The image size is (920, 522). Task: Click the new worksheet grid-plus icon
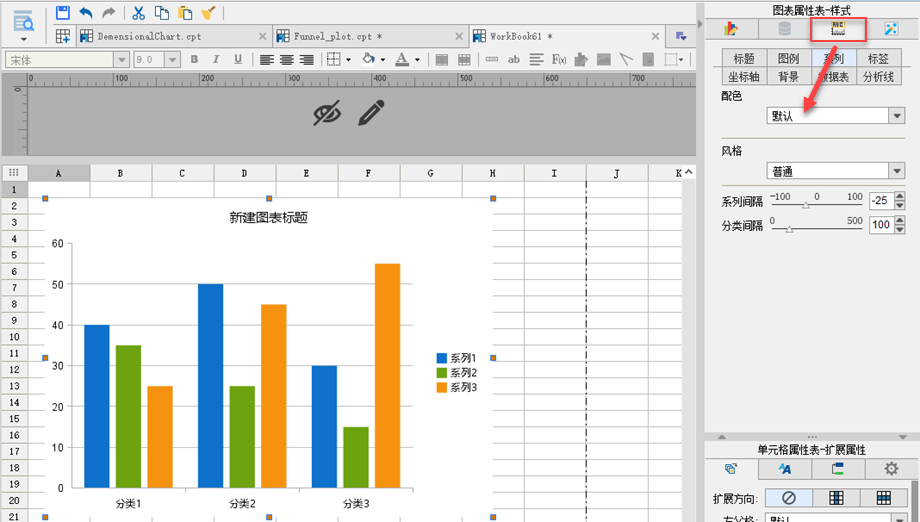(63, 36)
